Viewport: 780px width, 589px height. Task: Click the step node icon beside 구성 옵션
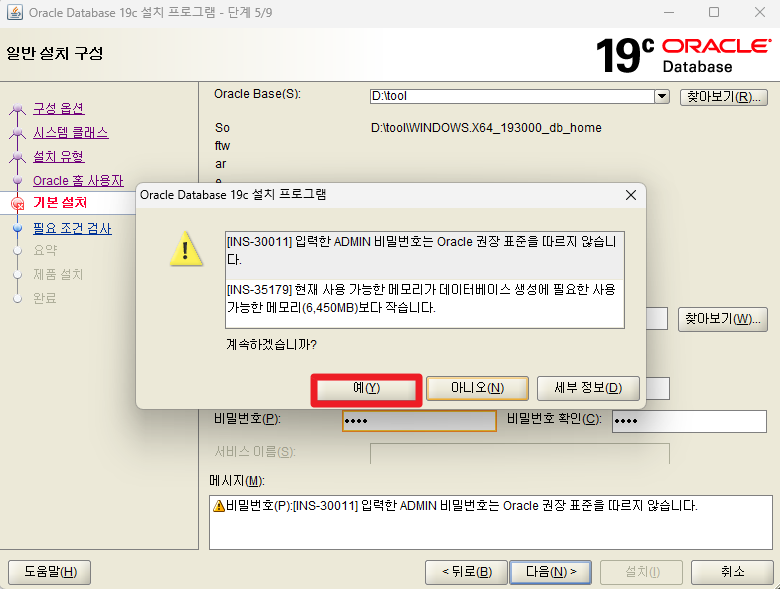point(17,108)
